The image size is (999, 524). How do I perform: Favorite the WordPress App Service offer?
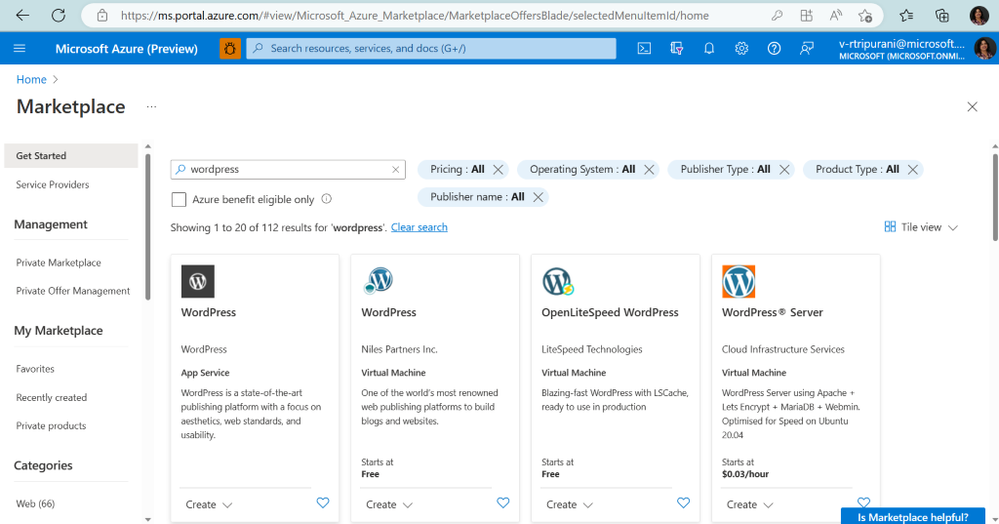pyautogui.click(x=323, y=503)
